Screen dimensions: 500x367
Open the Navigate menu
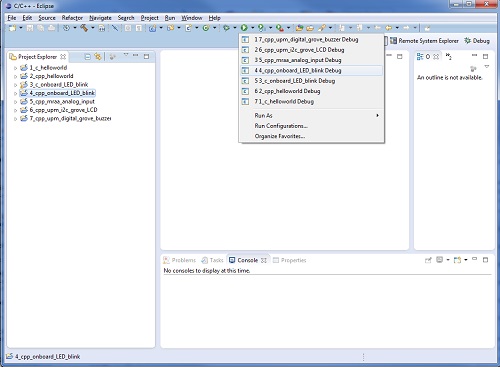click(x=100, y=18)
